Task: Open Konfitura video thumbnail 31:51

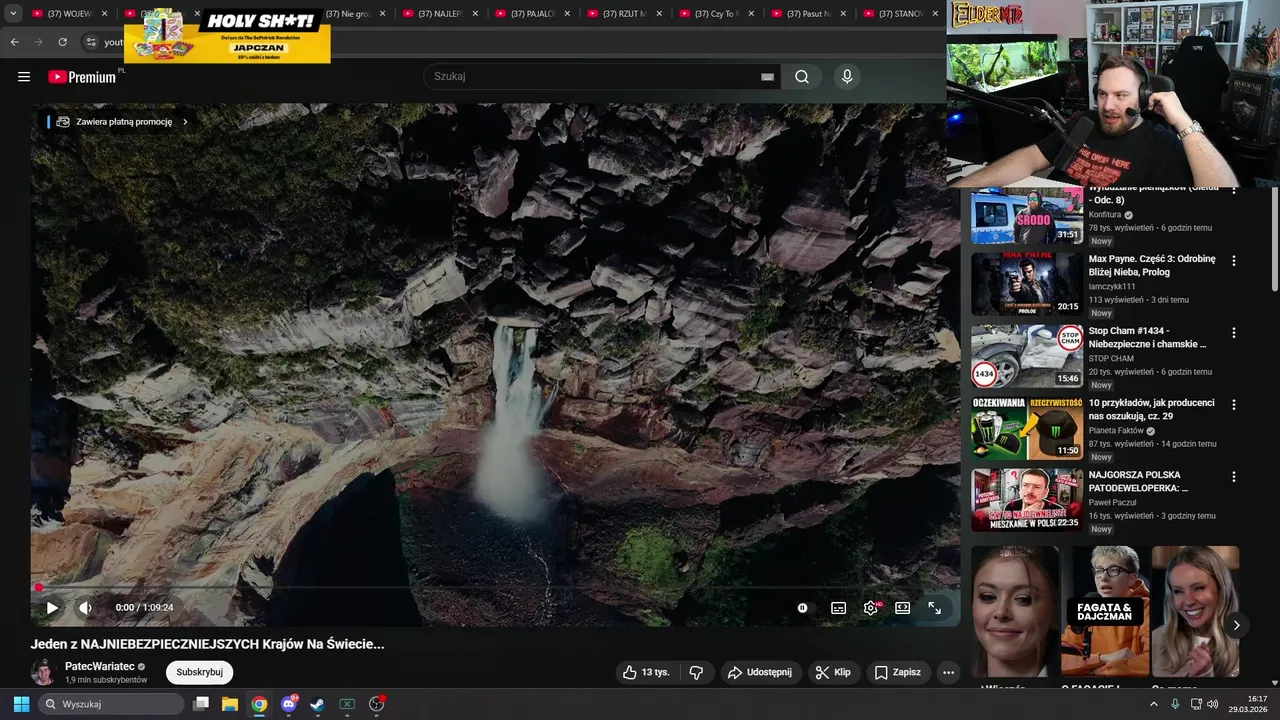Action: (1027, 214)
